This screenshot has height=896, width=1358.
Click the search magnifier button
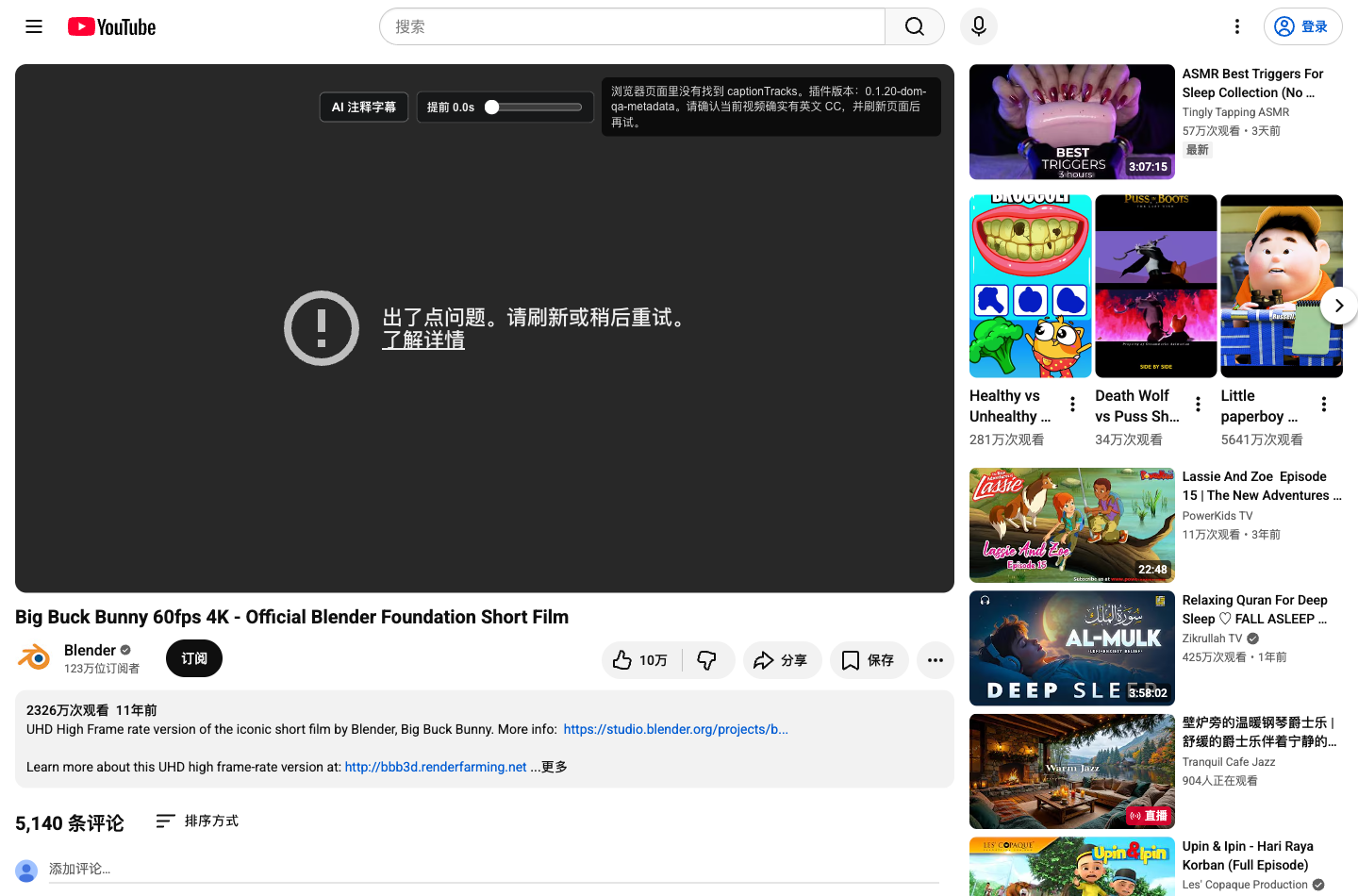(x=915, y=26)
